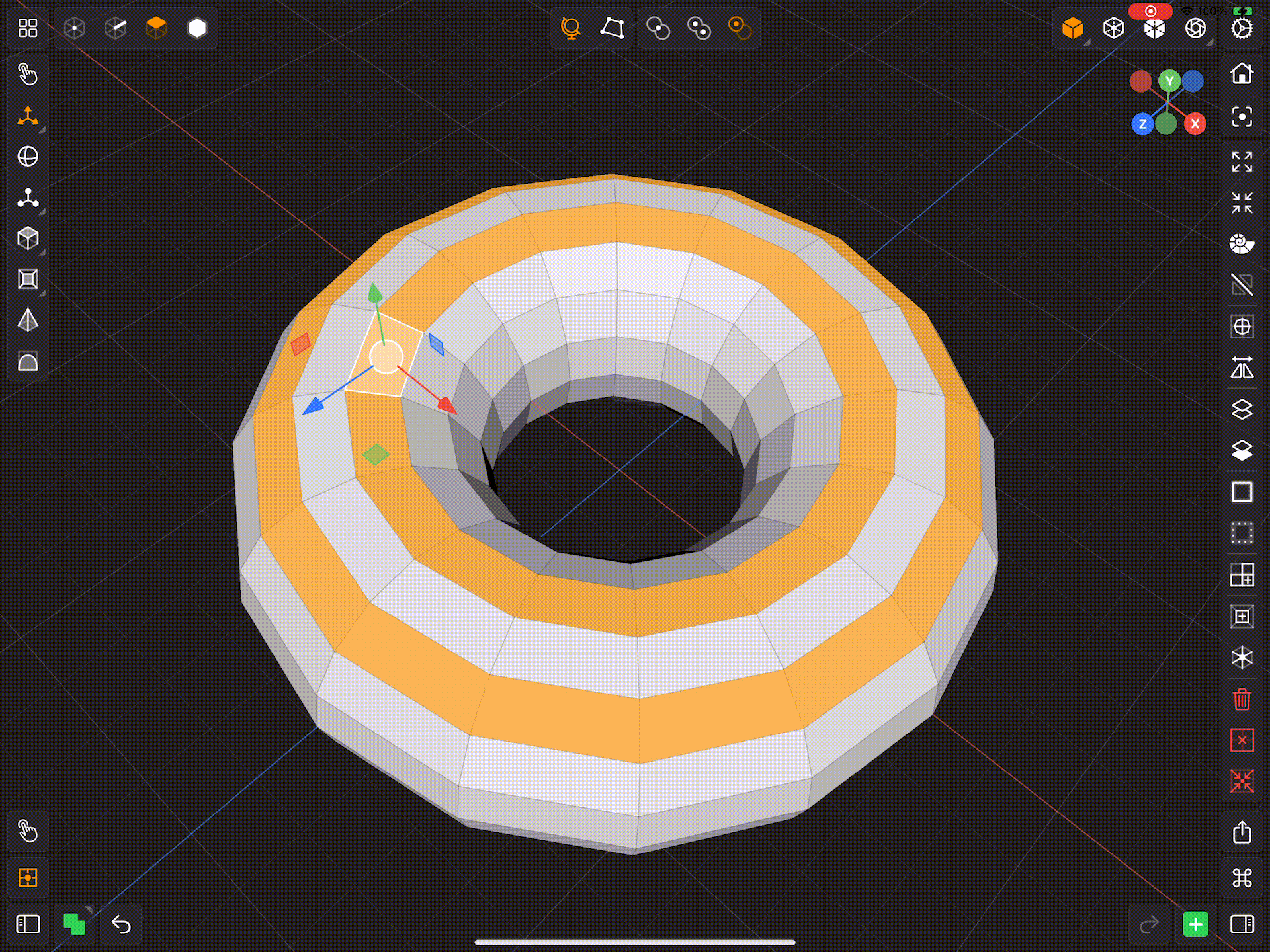Image resolution: width=1270 pixels, height=952 pixels.
Task: Click the dashed square outline icon
Action: (1242, 533)
